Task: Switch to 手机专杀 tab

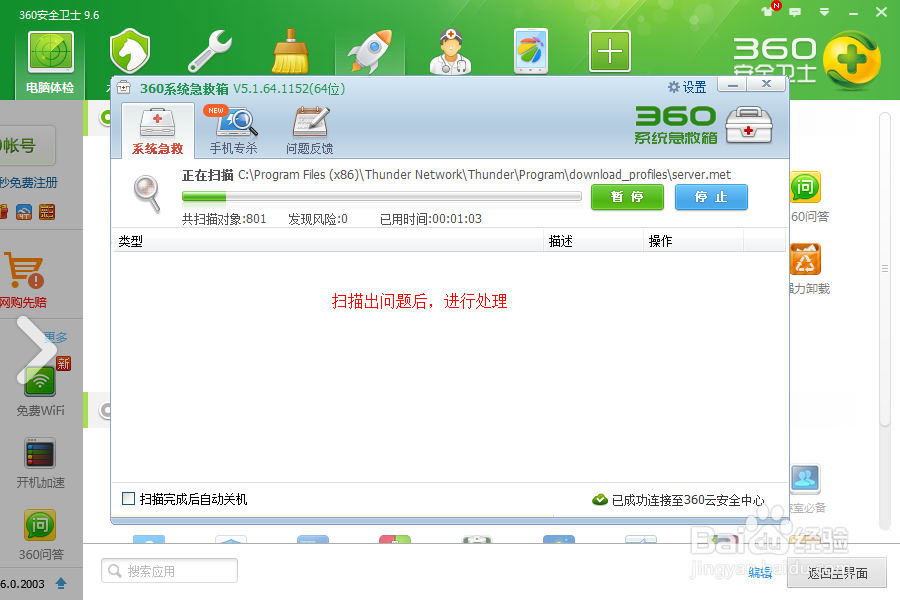Action: (234, 131)
